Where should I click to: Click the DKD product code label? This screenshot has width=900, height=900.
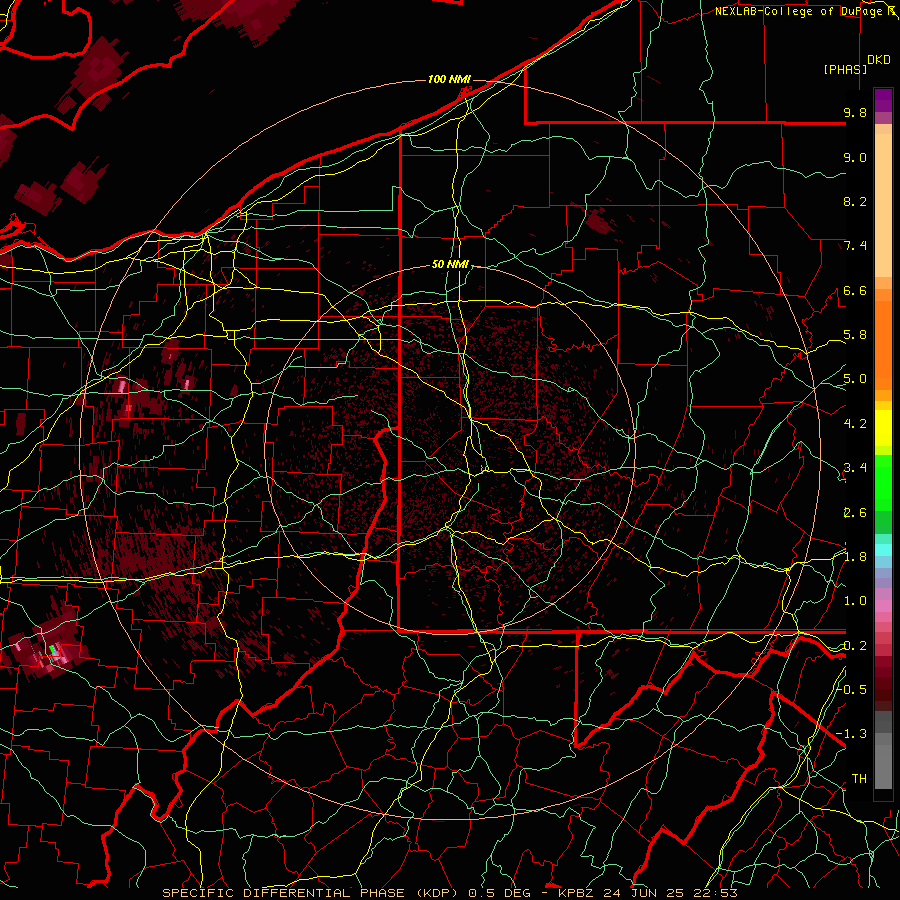click(x=878, y=60)
